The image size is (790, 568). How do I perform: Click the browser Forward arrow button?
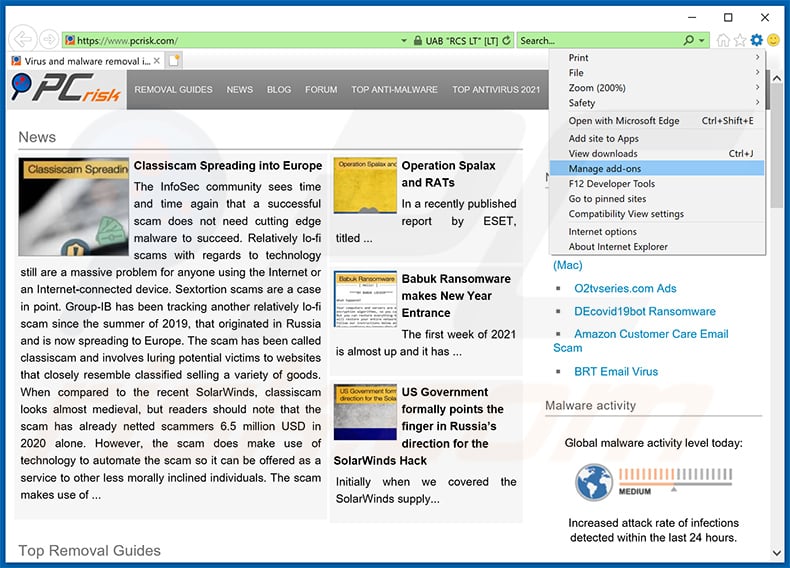point(49,39)
